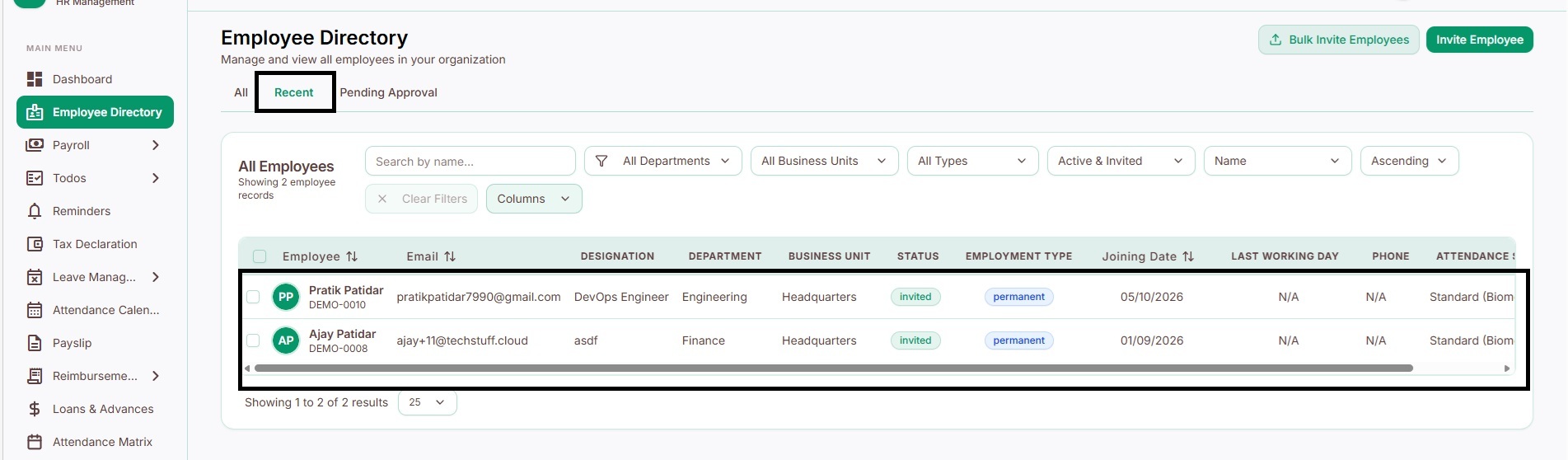Click the permanent badge for Ajay Patidar
The width and height of the screenshot is (1568, 460).
tap(1019, 340)
